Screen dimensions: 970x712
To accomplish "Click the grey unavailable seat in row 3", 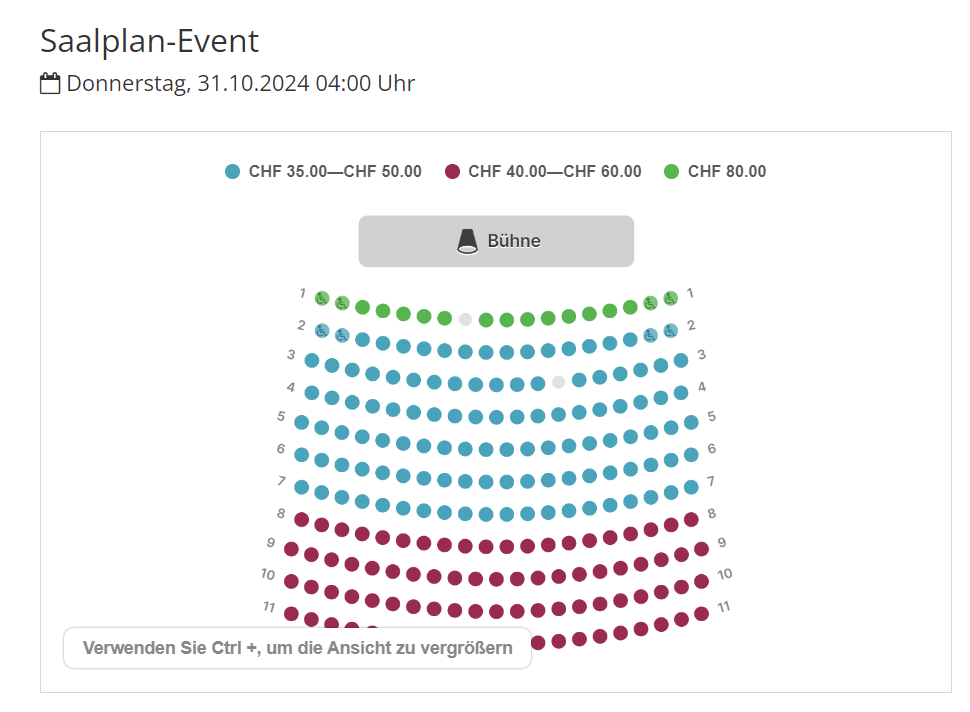I will [x=558, y=382].
